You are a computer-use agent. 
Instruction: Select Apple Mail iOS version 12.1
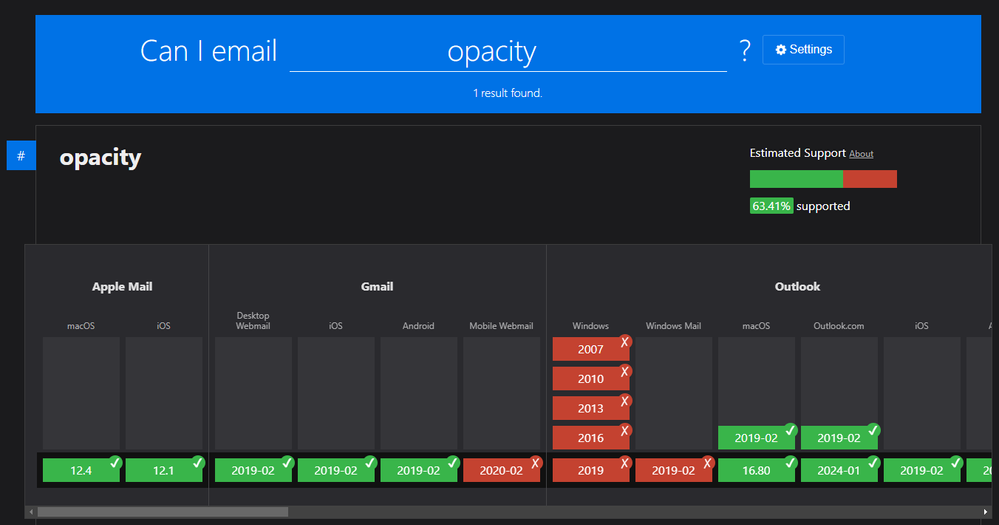[x=164, y=470]
